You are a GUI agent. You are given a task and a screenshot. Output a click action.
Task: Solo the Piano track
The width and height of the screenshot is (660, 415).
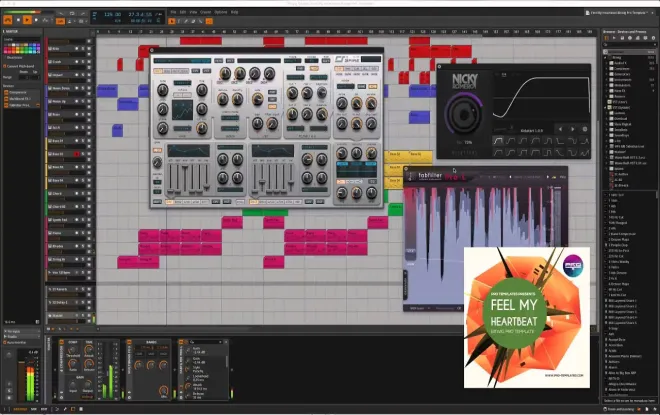pyautogui.click(x=82, y=233)
